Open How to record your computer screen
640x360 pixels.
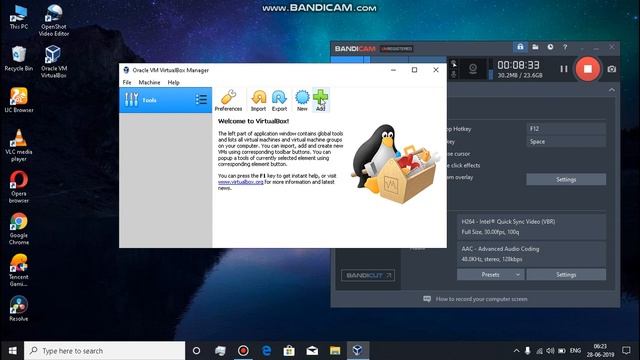[x=481, y=299]
